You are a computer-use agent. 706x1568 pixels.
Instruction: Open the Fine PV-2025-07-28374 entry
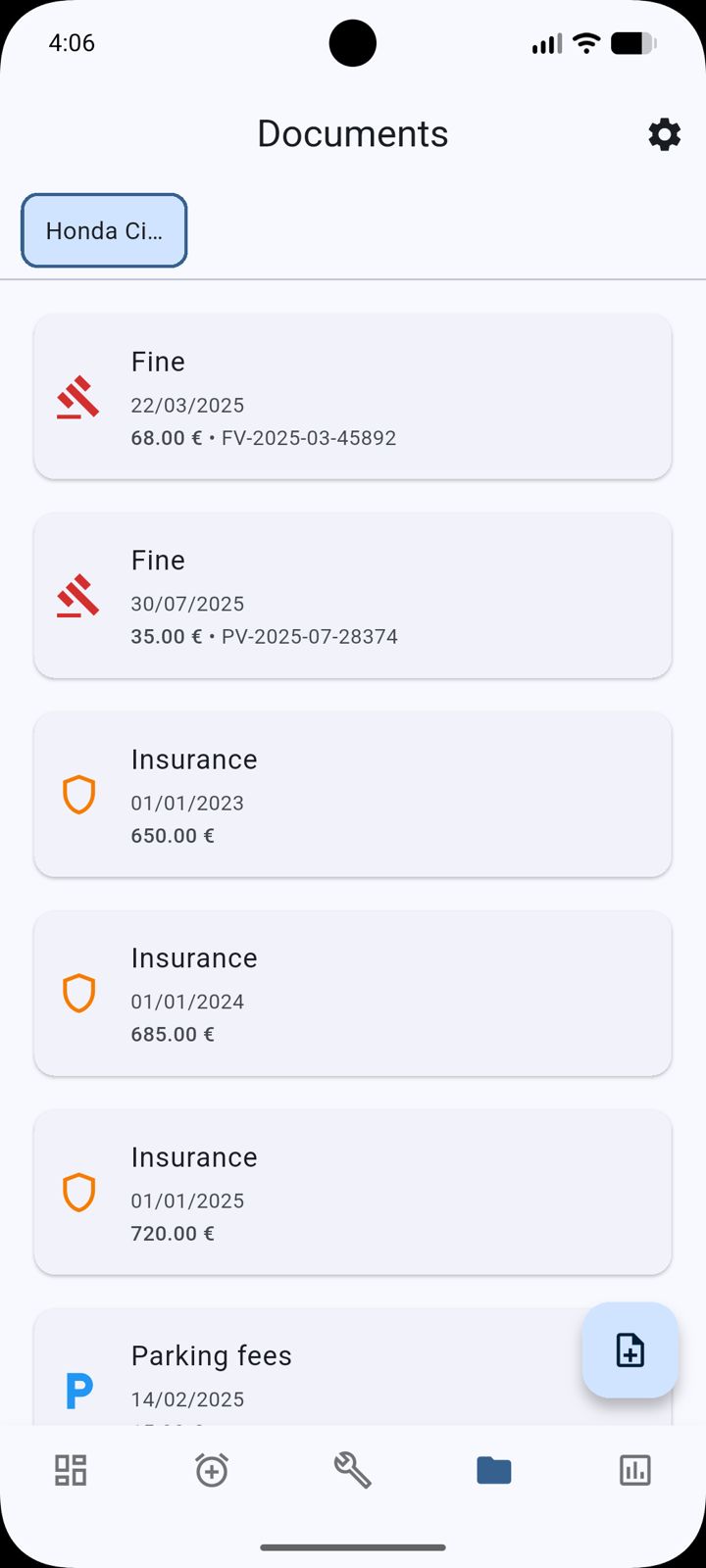353,596
